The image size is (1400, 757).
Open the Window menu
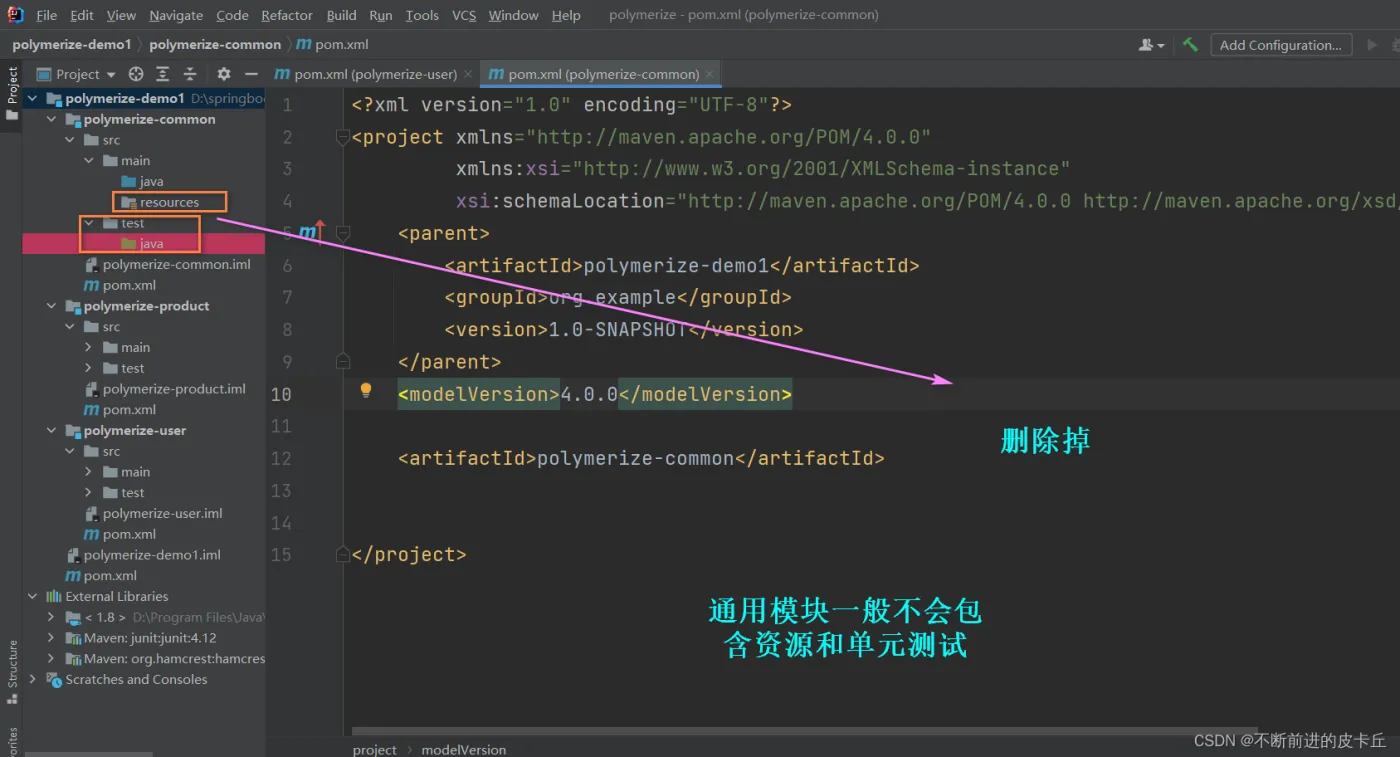(x=513, y=15)
